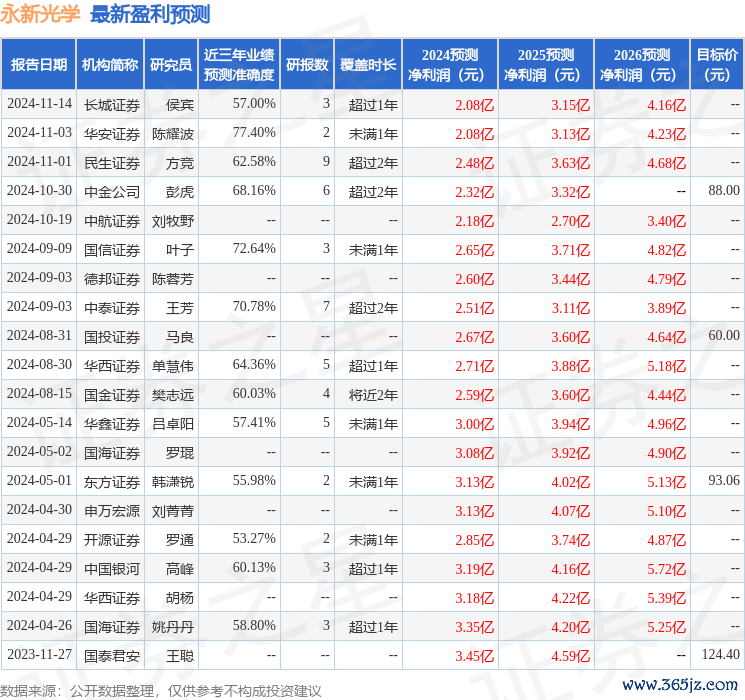Click 国泰君安 institution cell
This screenshot has height=700, width=745.
(112, 656)
